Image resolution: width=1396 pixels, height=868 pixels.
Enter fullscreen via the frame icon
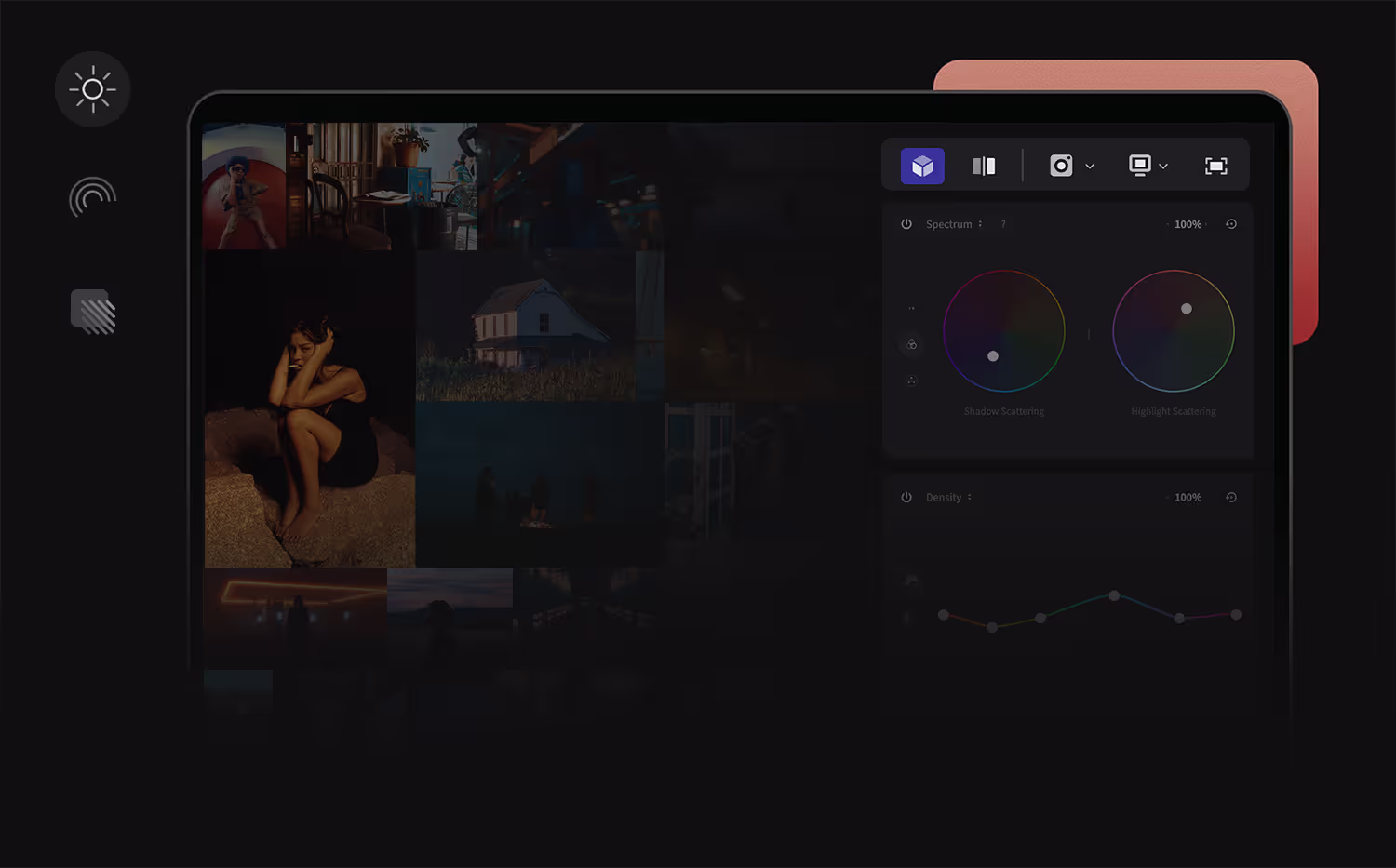(1215, 166)
